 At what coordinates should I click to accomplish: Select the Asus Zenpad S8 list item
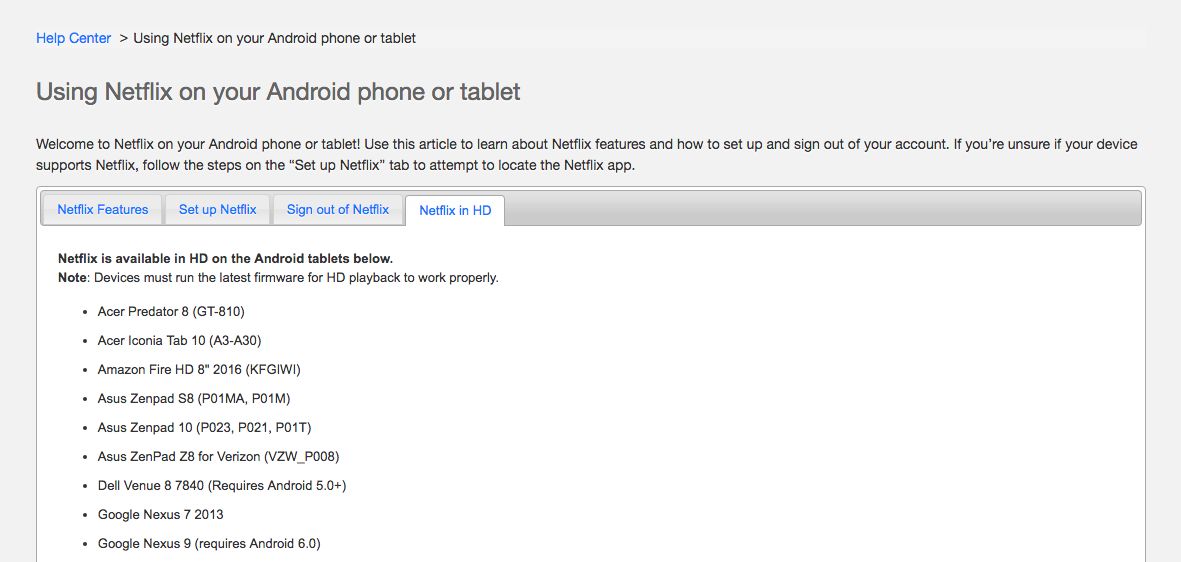pyautogui.click(x=194, y=398)
